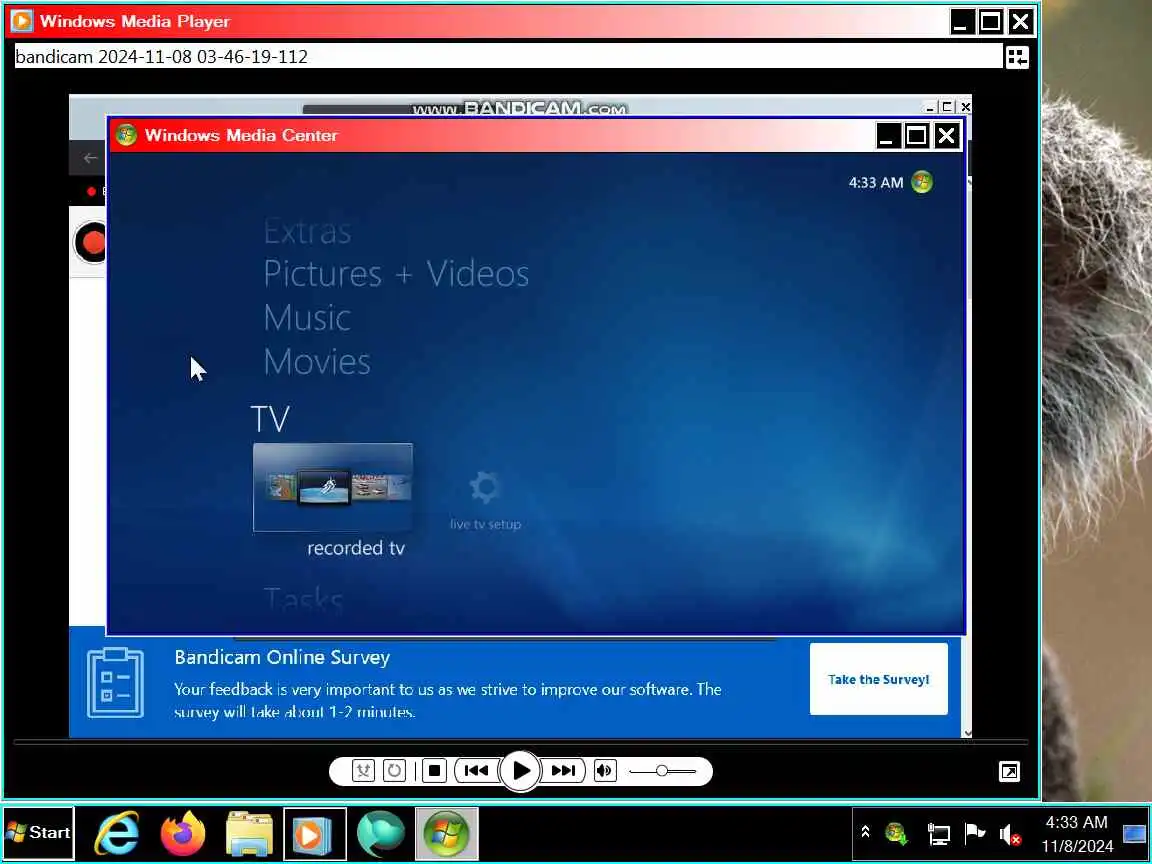Click the Bandicam survey clipboard icon
The height and width of the screenshot is (864, 1152).
pyautogui.click(x=115, y=683)
